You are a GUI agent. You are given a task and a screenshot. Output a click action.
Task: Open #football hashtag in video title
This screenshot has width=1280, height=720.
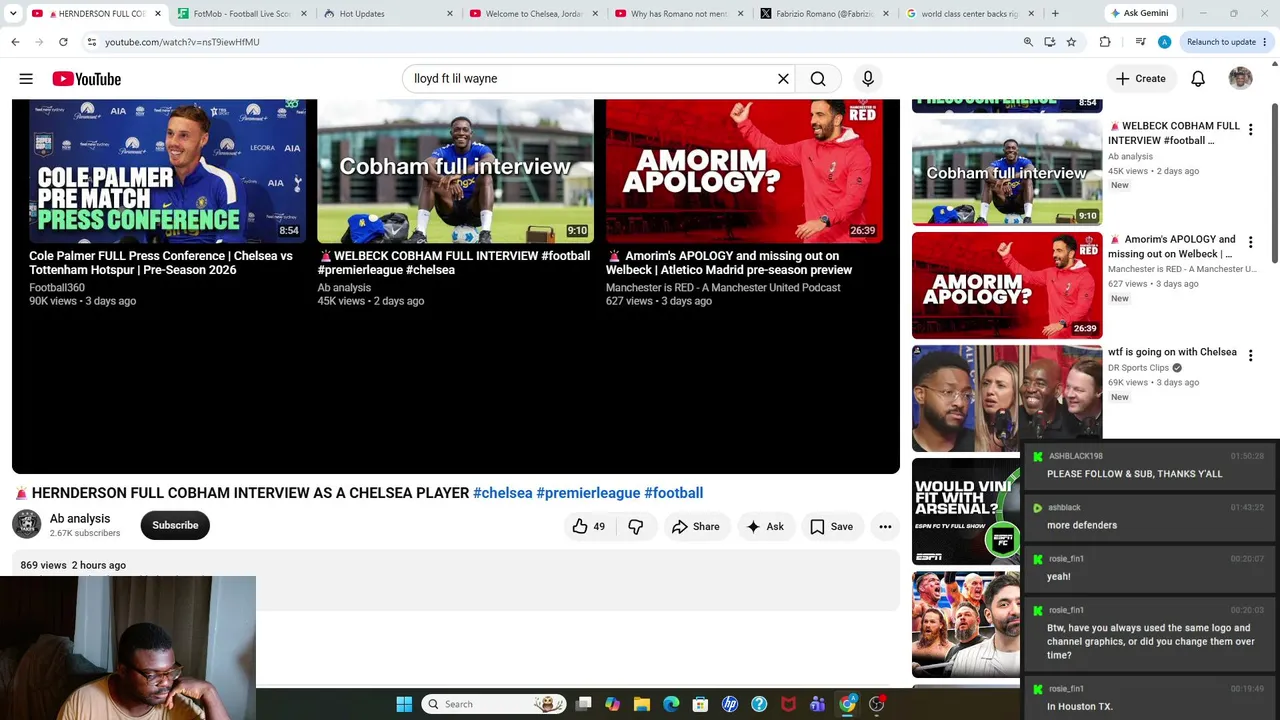[x=674, y=493]
